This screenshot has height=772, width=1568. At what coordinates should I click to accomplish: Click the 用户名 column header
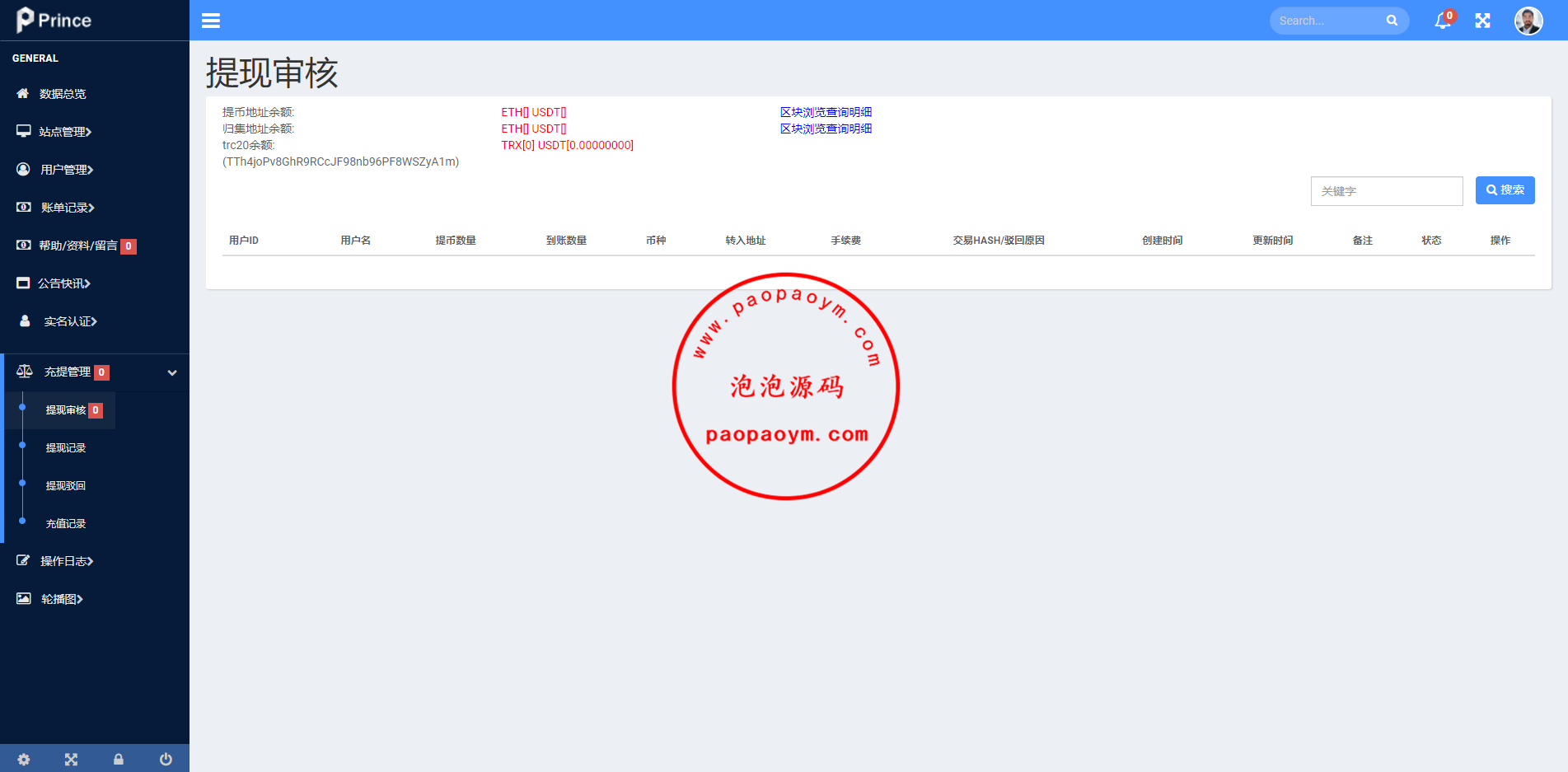(356, 241)
